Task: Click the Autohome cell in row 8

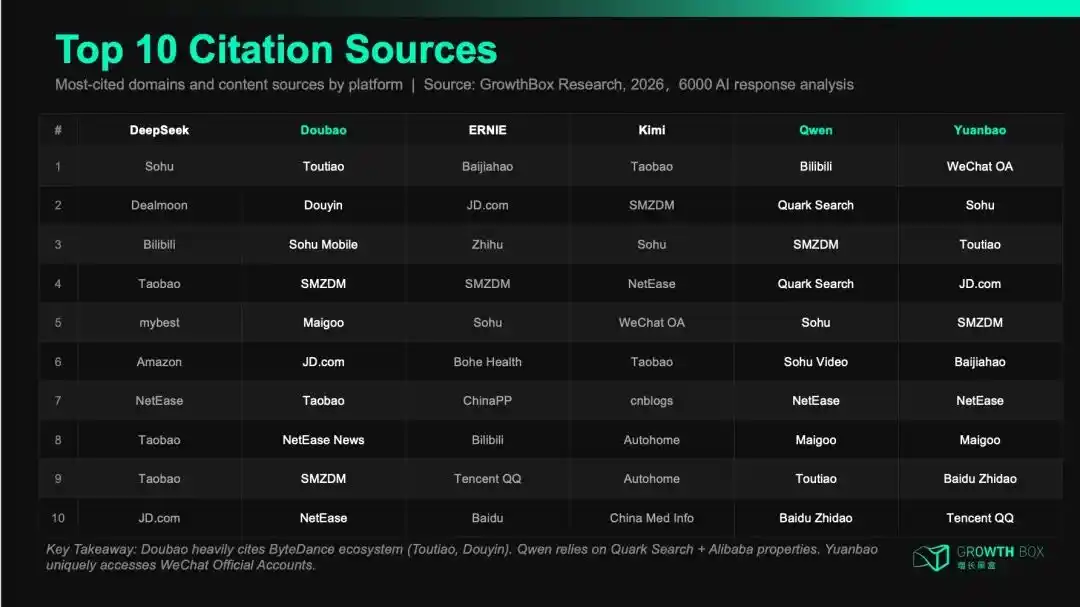Action: tap(652, 440)
